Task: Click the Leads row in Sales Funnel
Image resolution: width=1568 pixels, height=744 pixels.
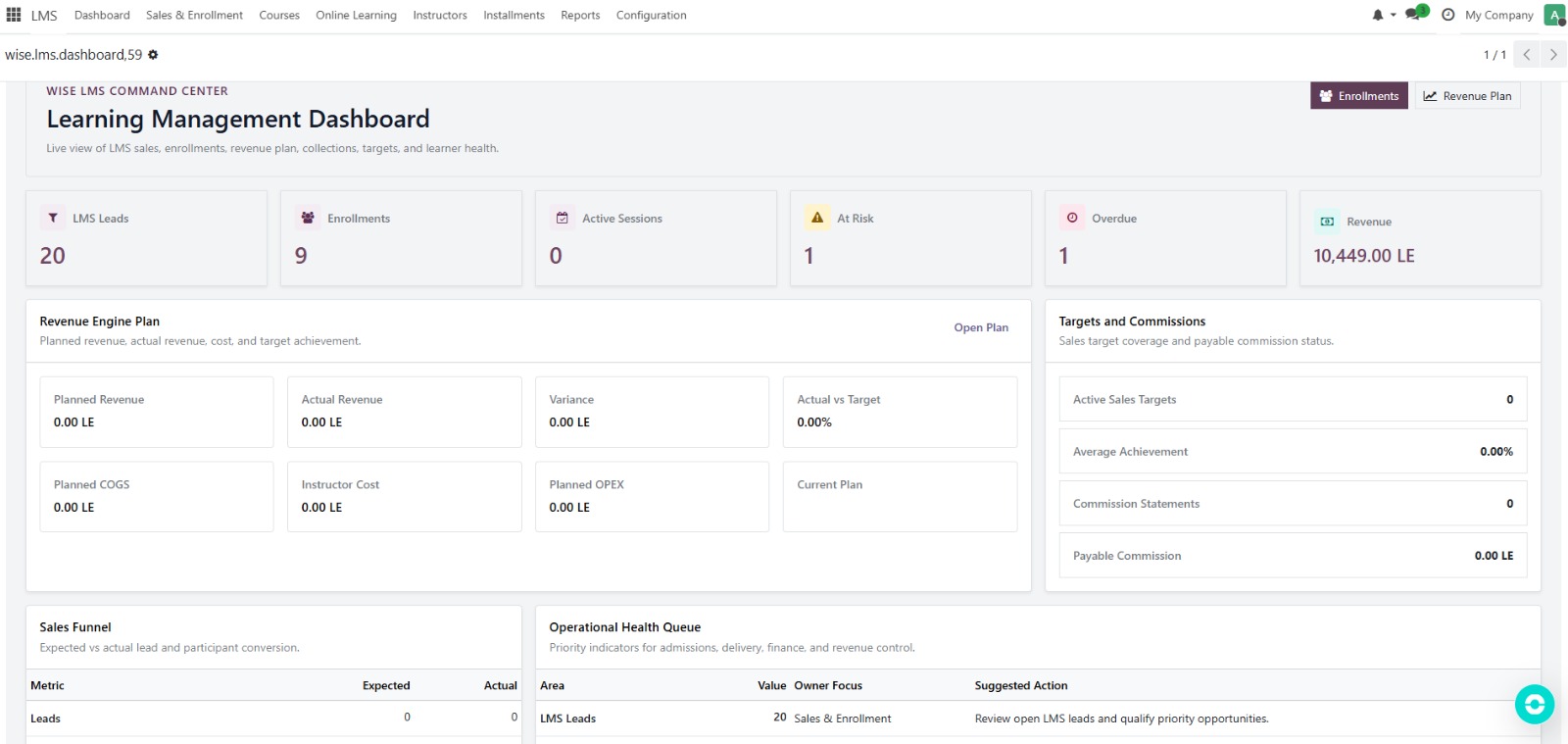Action: [273, 719]
